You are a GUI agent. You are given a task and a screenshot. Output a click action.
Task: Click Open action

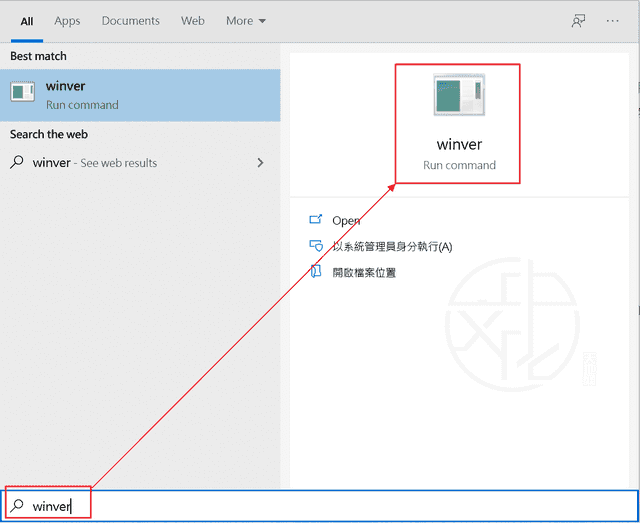click(x=346, y=221)
